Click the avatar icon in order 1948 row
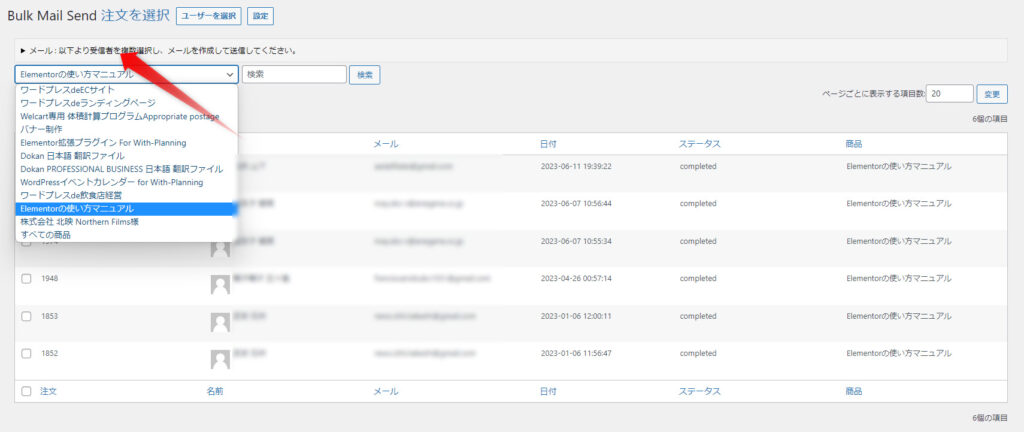 [x=220, y=285]
